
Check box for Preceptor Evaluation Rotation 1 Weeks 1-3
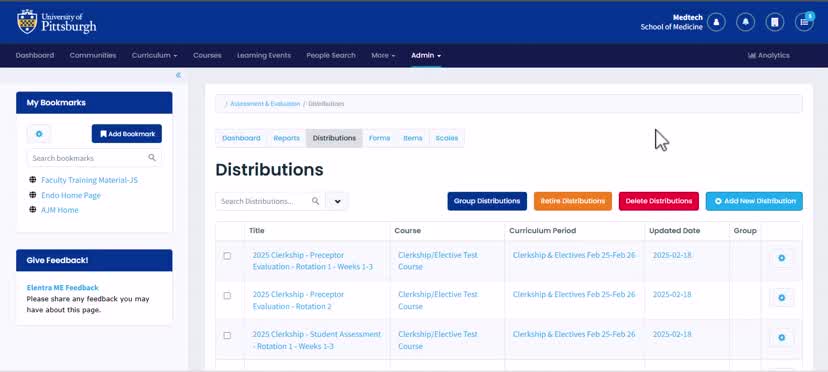click(x=227, y=256)
